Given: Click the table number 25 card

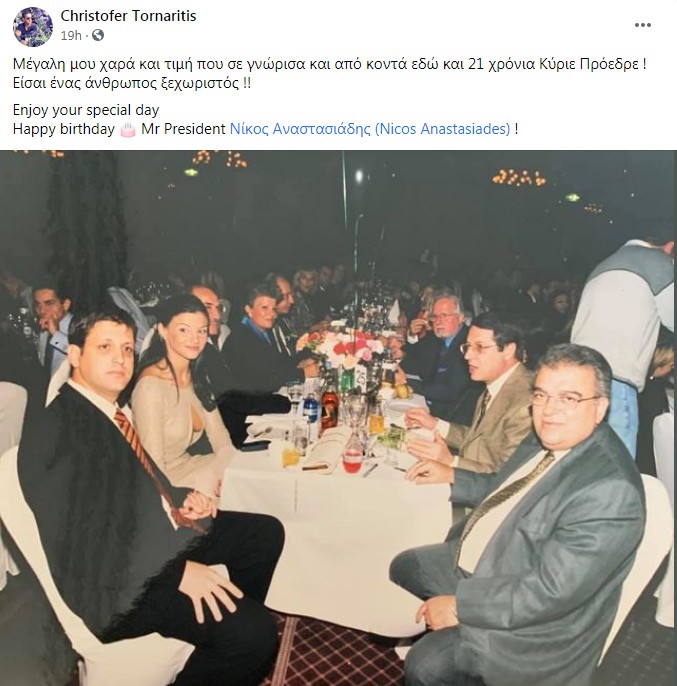Looking at the screenshot, I should (x=361, y=375).
